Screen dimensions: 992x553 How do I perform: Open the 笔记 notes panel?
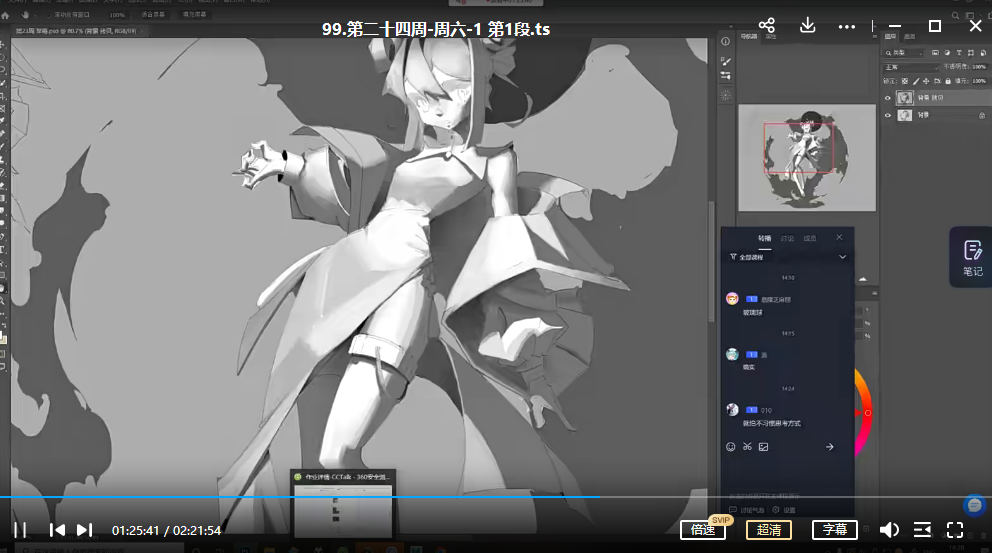click(x=972, y=257)
